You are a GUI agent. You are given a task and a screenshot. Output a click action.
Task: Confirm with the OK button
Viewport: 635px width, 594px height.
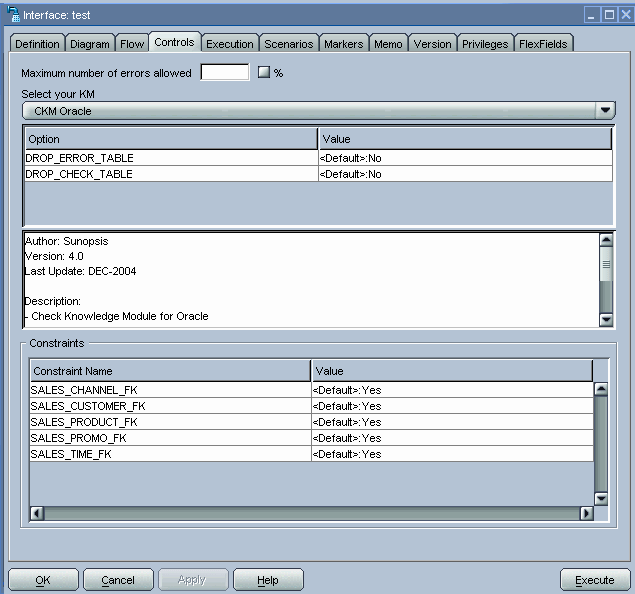coord(43,580)
